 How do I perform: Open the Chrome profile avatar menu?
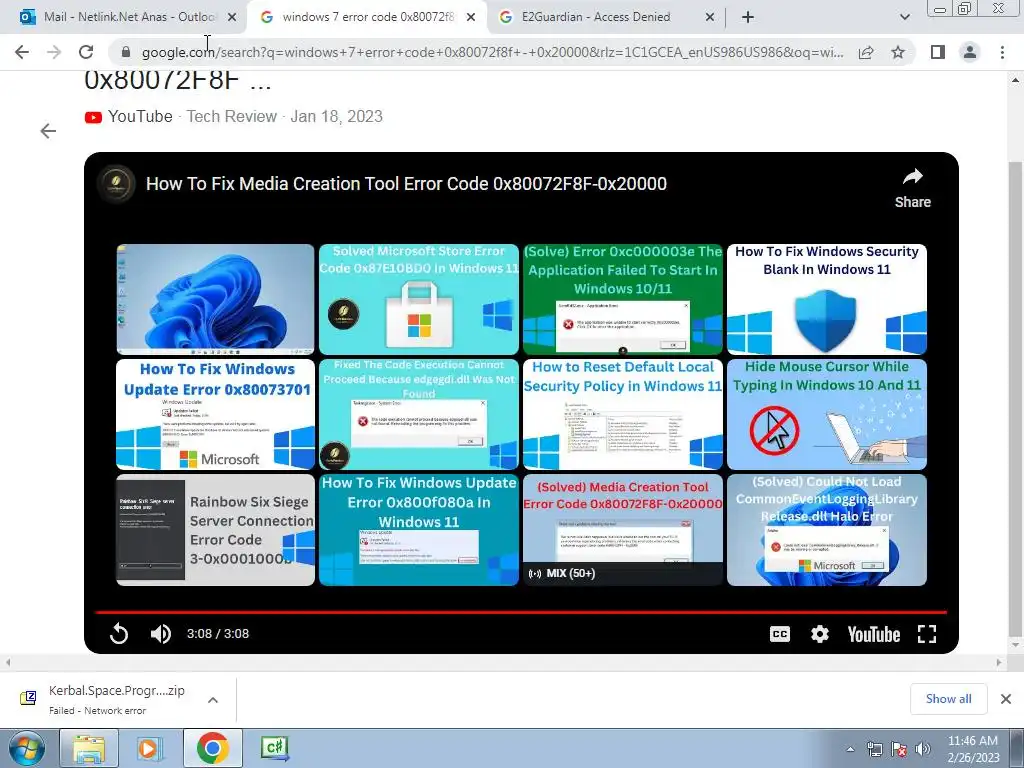[970, 52]
